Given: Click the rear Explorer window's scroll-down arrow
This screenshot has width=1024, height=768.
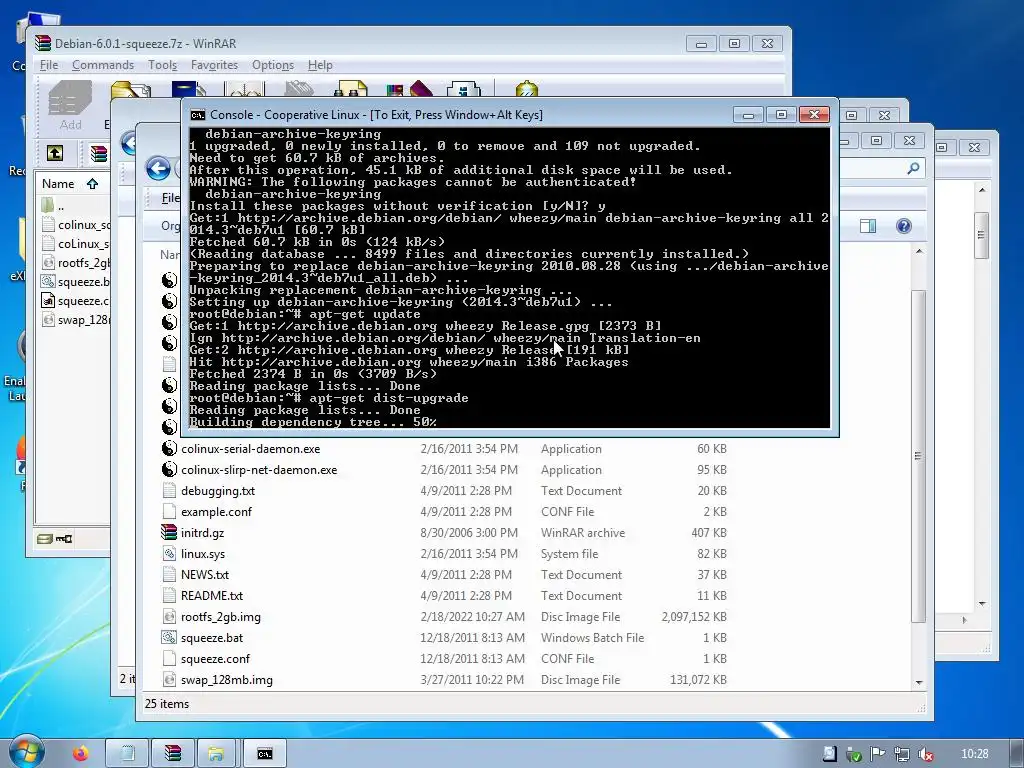Looking at the screenshot, I should click(x=981, y=604).
